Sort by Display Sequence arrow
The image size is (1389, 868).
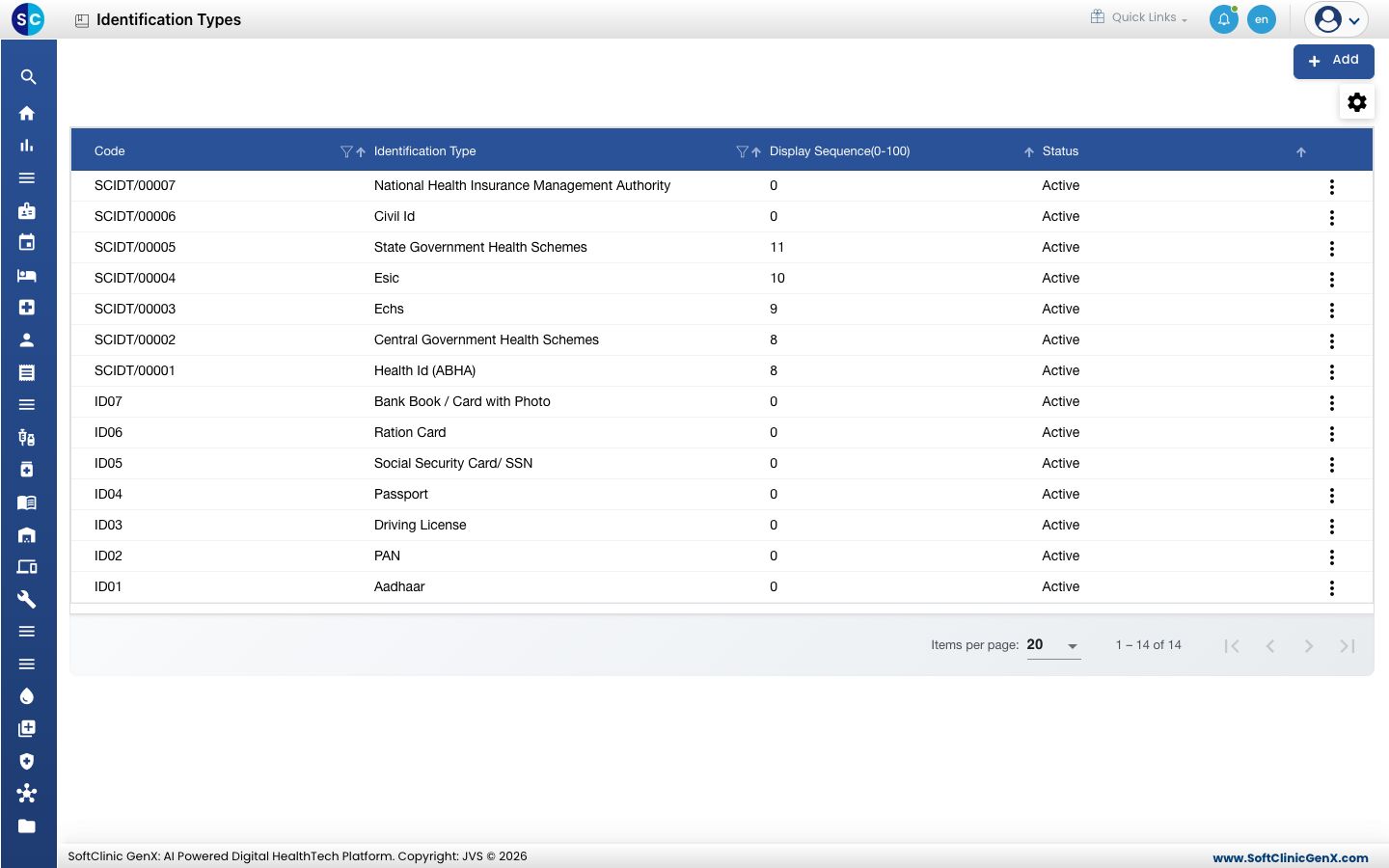[1029, 152]
